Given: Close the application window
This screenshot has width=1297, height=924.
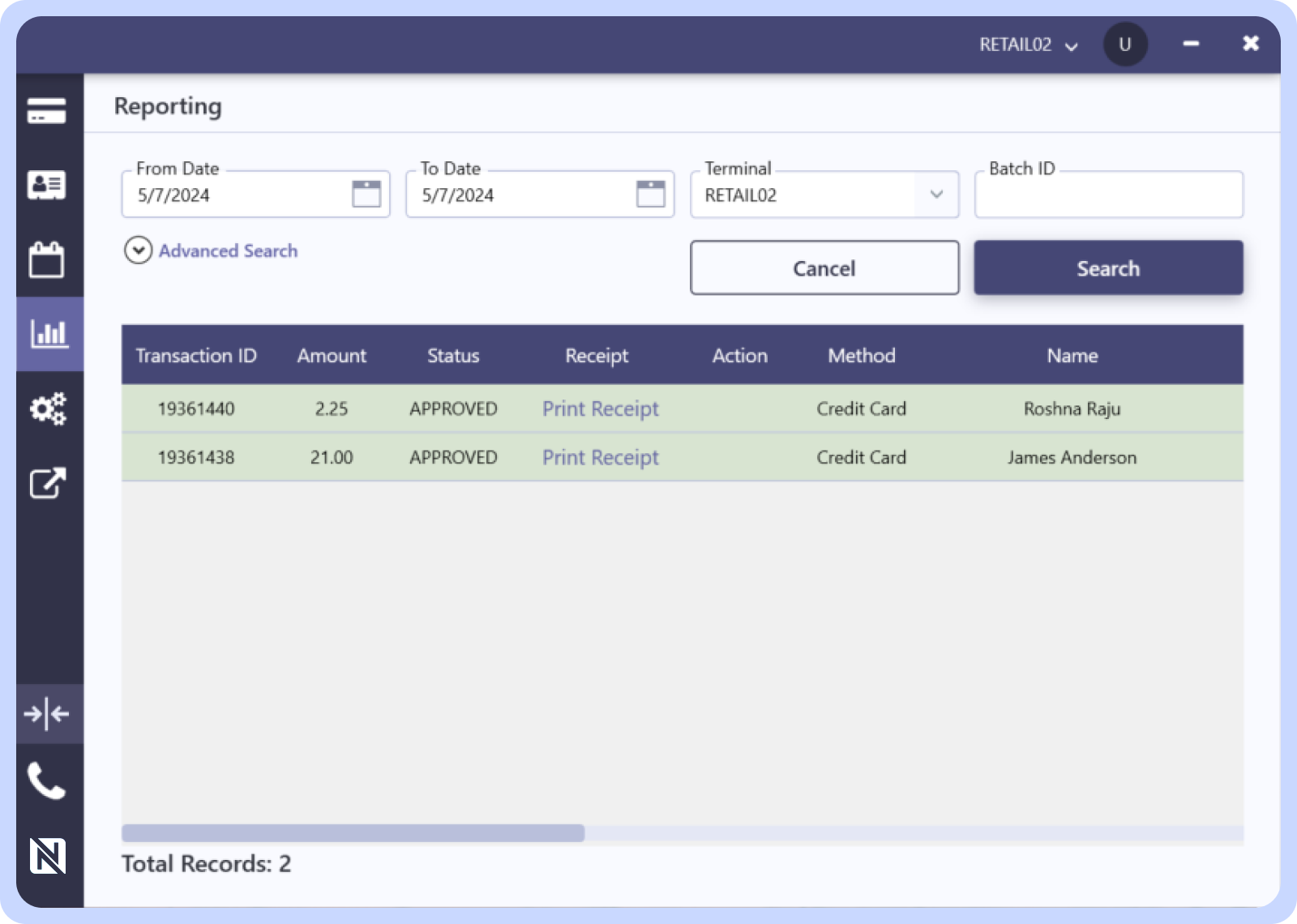Looking at the screenshot, I should click(x=1251, y=43).
